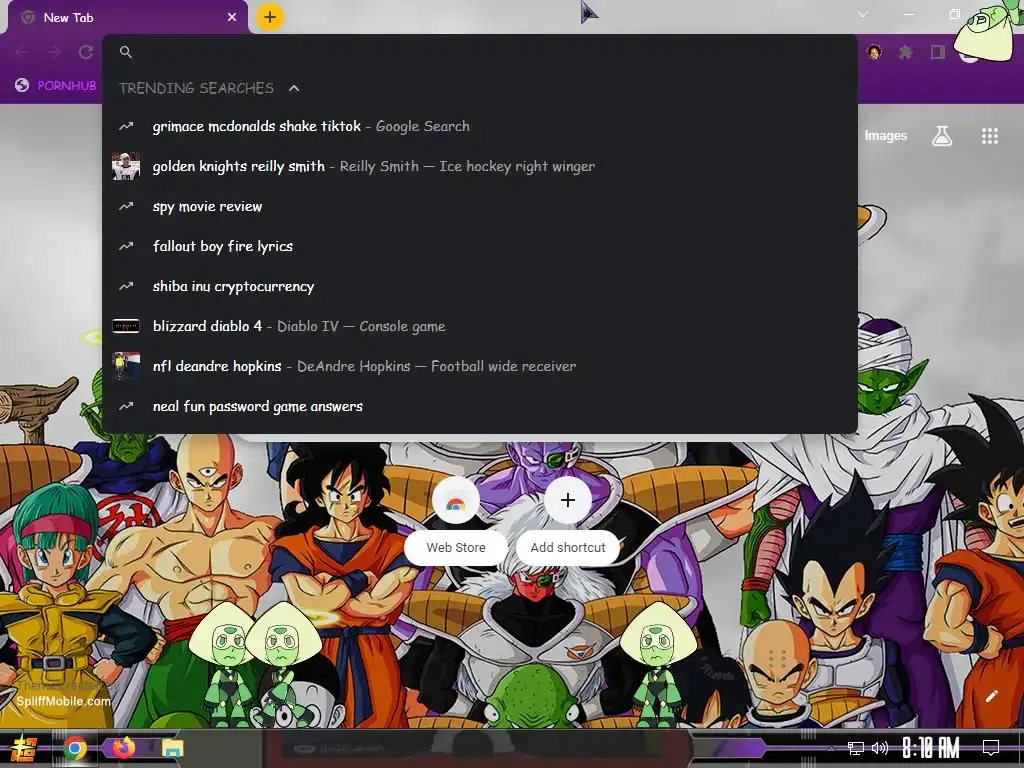Open the Web Store shortcut
The height and width of the screenshot is (768, 1024).
coord(456,521)
